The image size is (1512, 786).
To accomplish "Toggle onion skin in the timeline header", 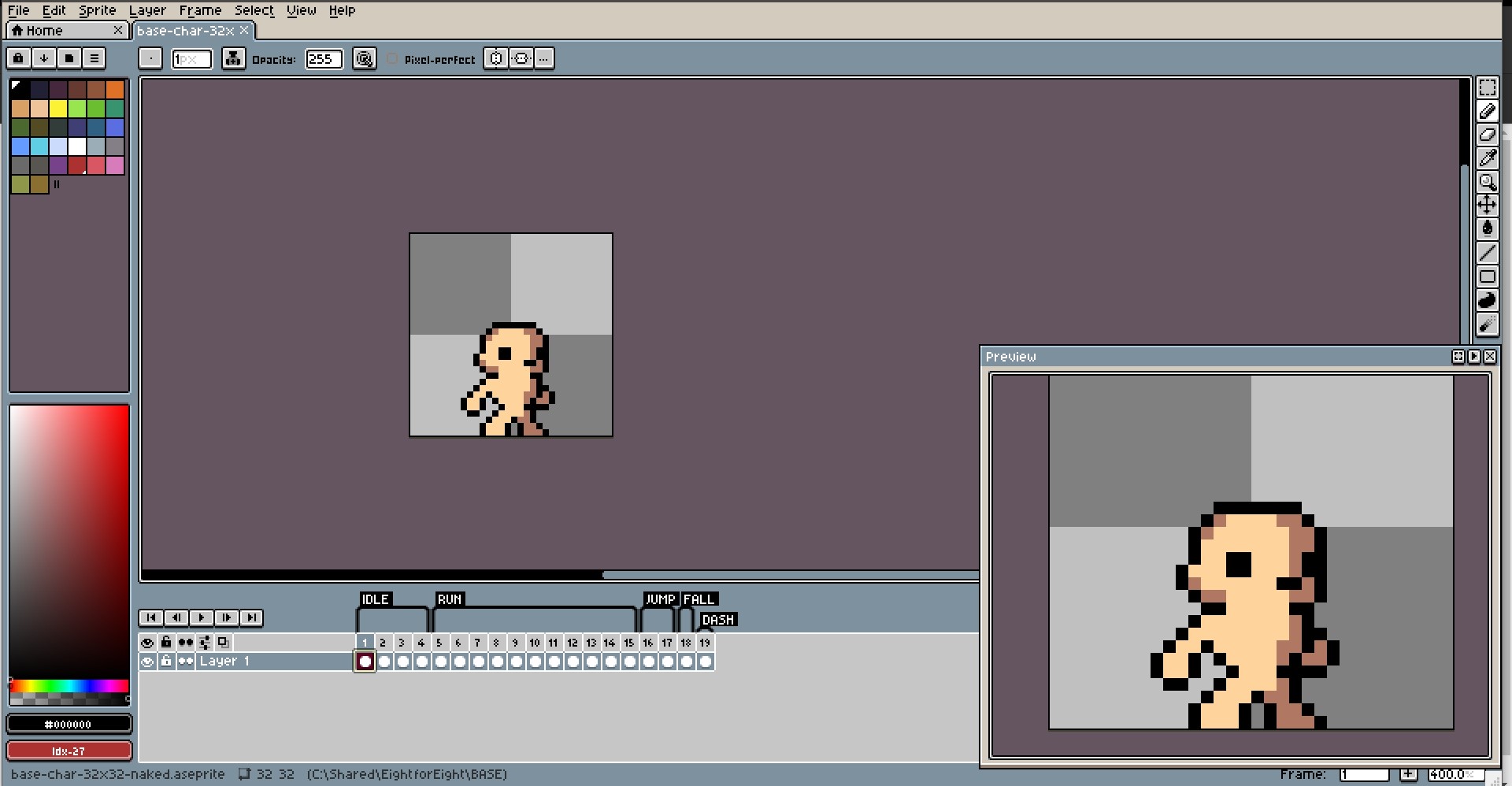I will 224,643.
